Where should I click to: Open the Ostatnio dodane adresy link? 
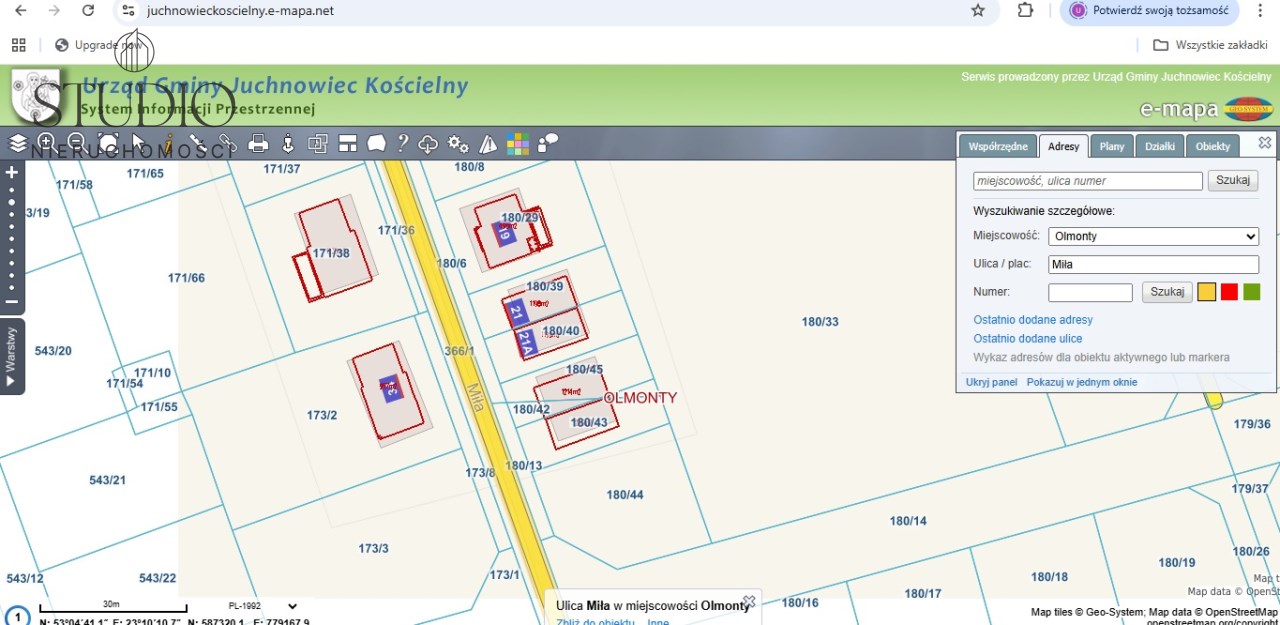pos(1033,320)
